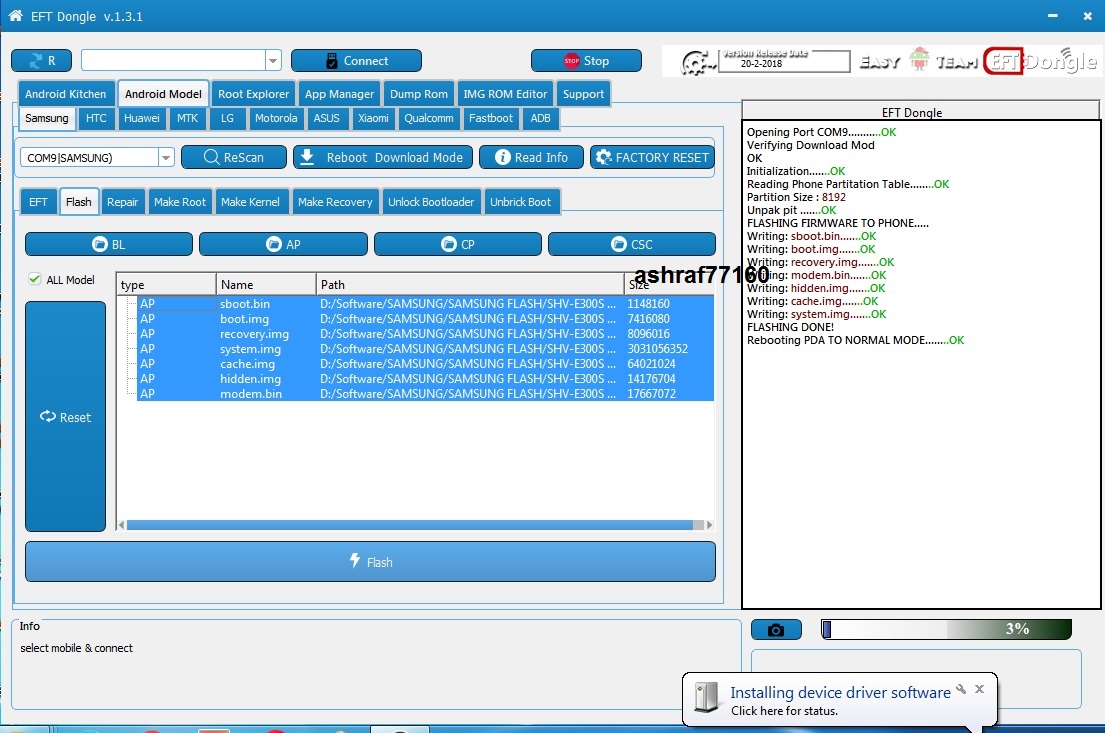Toggle the ALL Model checkbox
1105x733 pixels.
click(x=35, y=279)
